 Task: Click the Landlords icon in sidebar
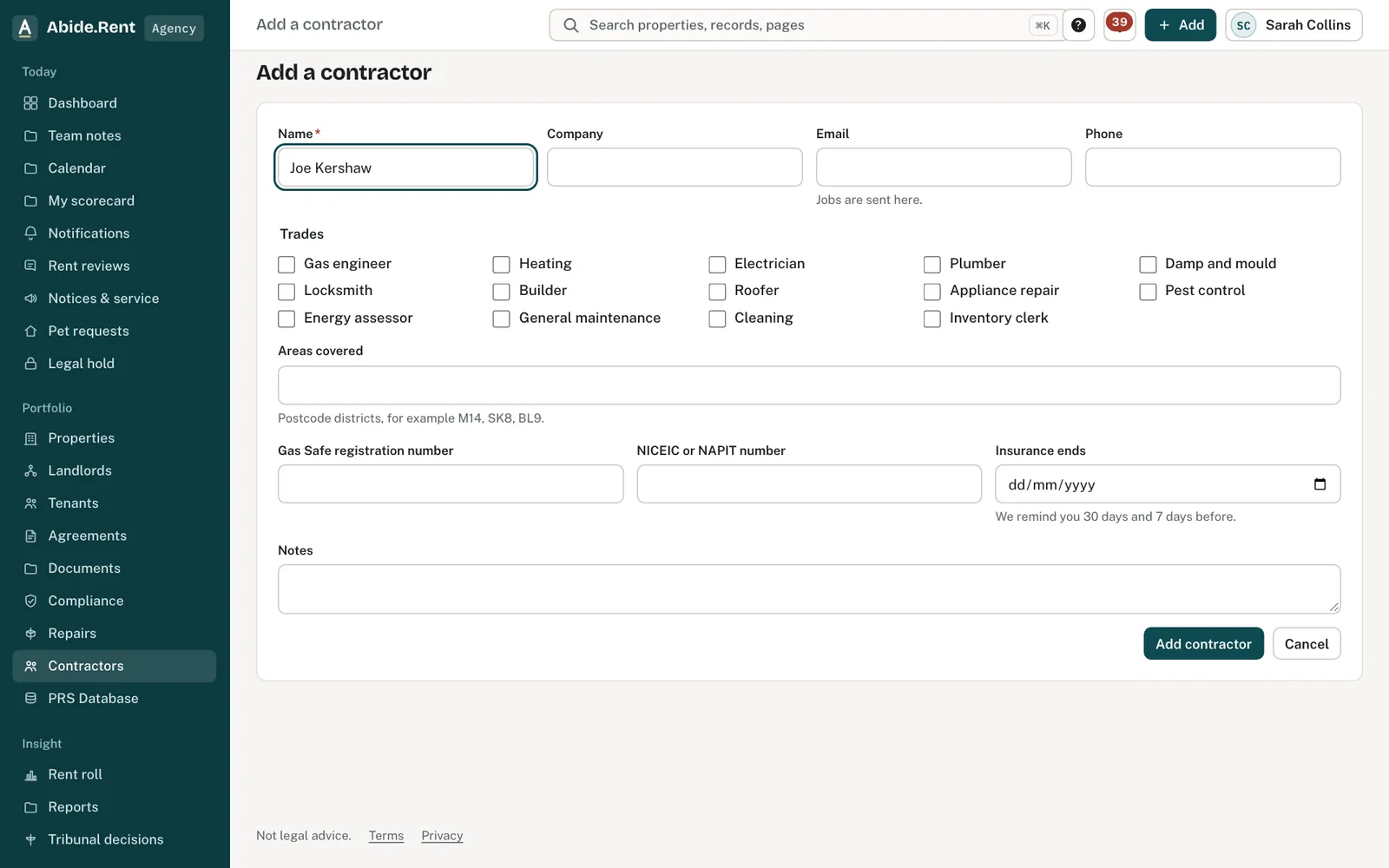pyautogui.click(x=30, y=470)
